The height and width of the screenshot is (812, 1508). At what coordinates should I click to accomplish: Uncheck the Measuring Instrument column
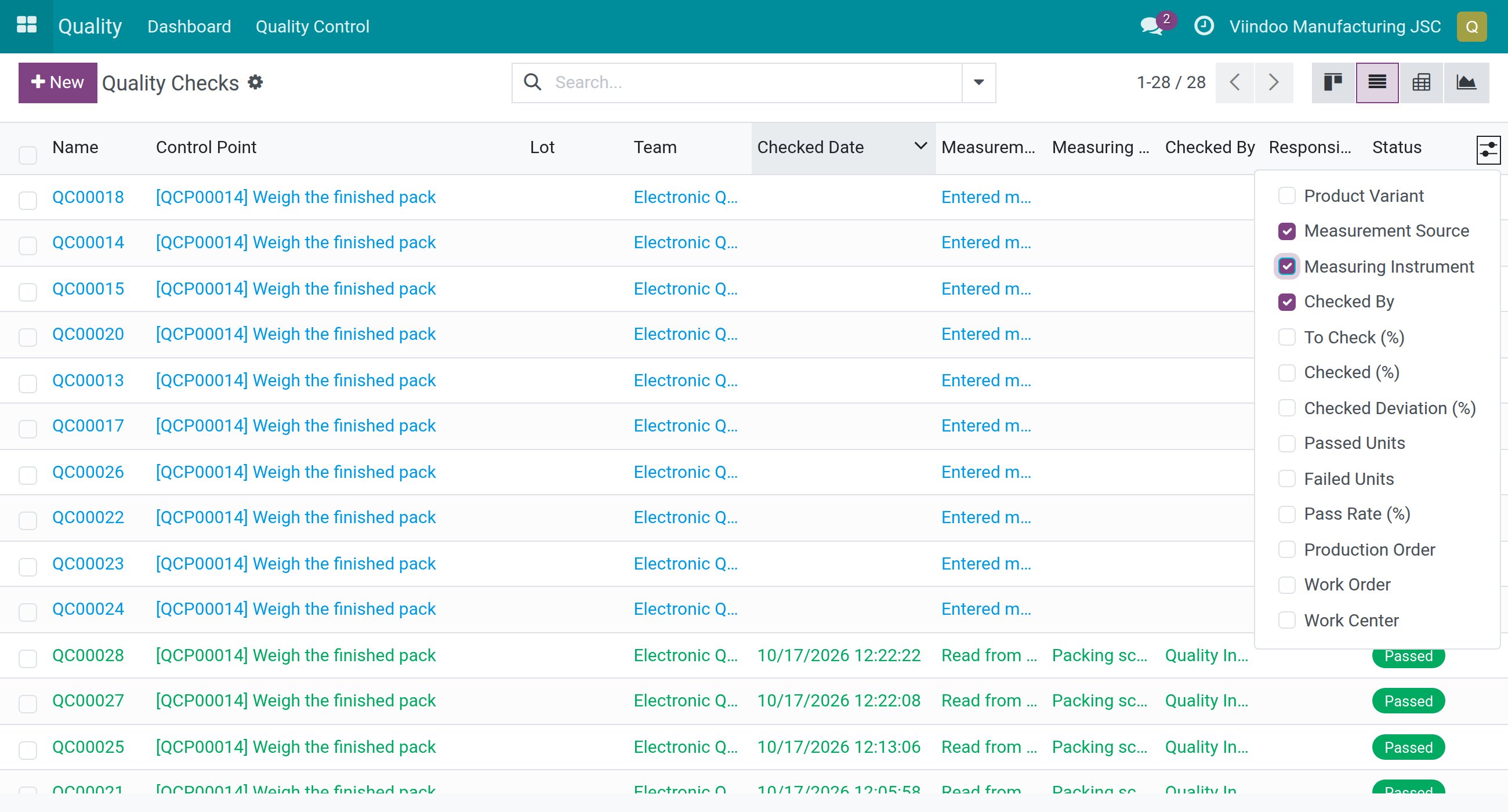(1286, 266)
